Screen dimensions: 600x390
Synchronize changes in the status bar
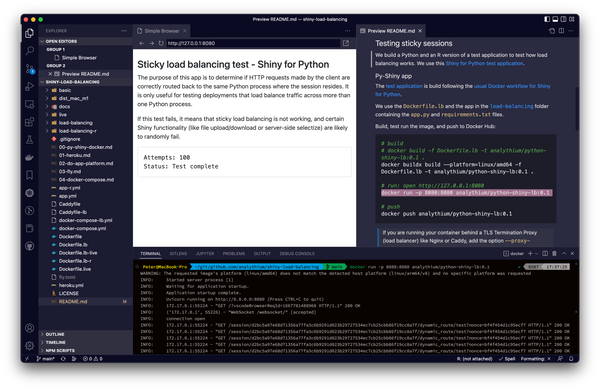coord(63,359)
